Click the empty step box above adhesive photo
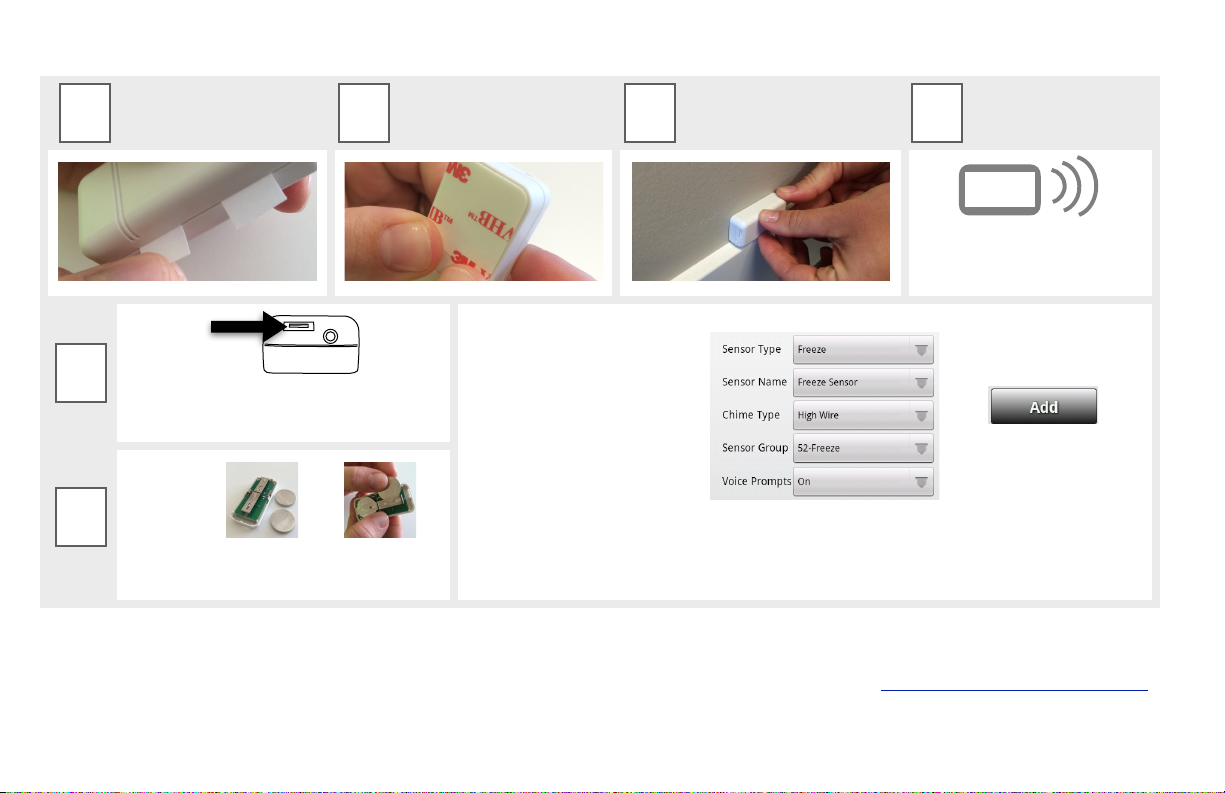 (x=364, y=113)
